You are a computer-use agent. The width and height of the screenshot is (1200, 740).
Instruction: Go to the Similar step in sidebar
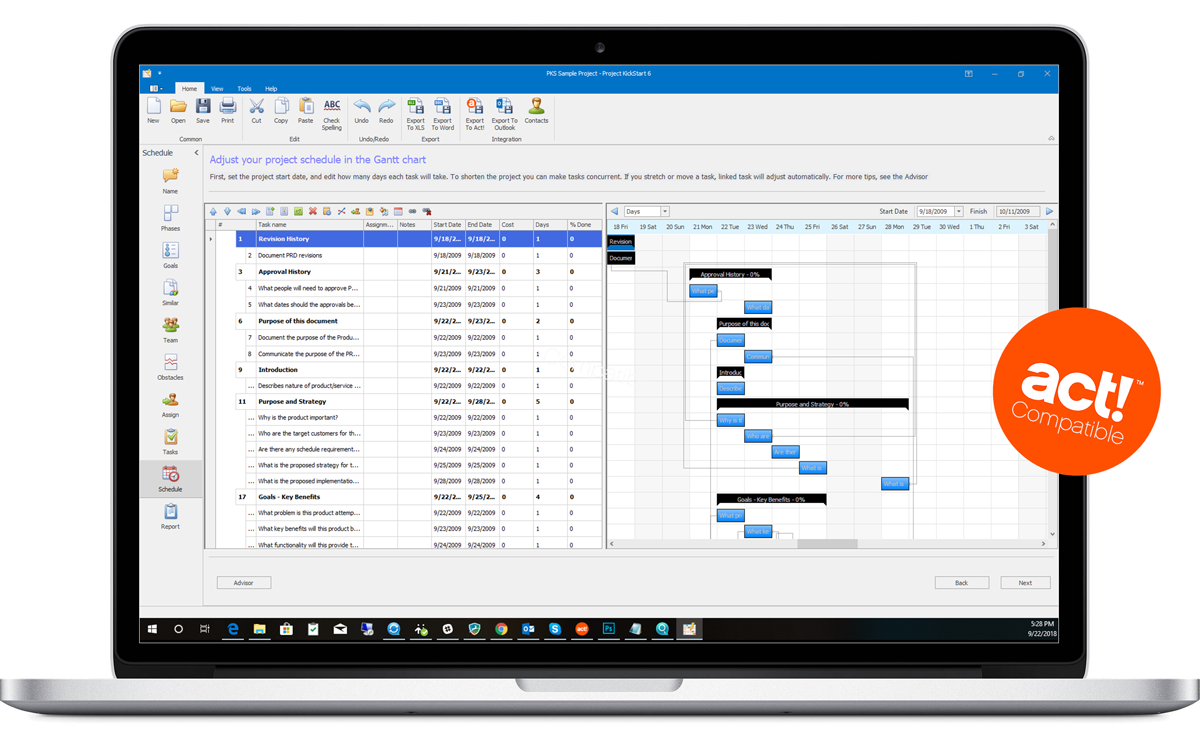[171, 292]
